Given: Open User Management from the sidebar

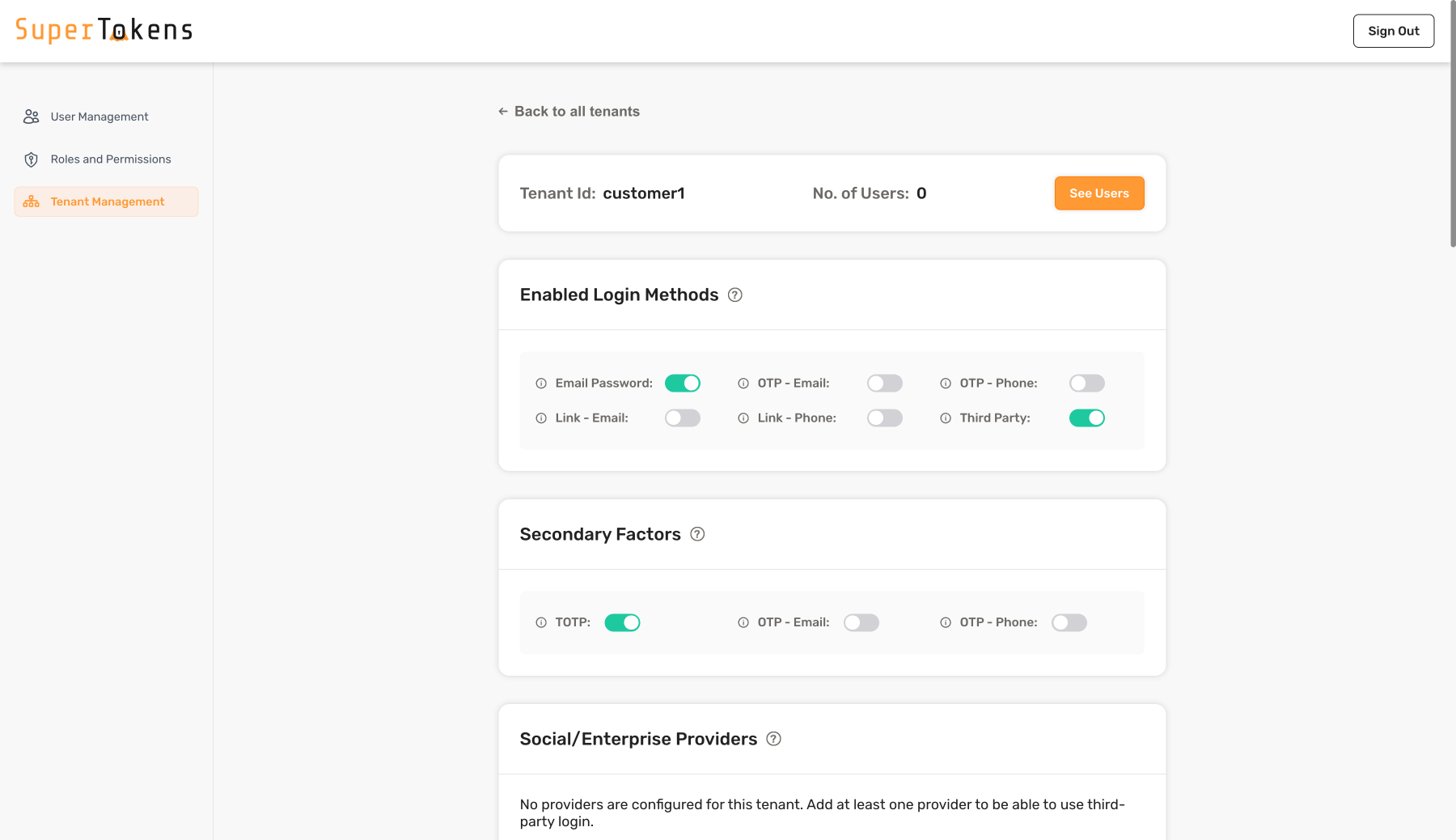Looking at the screenshot, I should click(x=99, y=116).
